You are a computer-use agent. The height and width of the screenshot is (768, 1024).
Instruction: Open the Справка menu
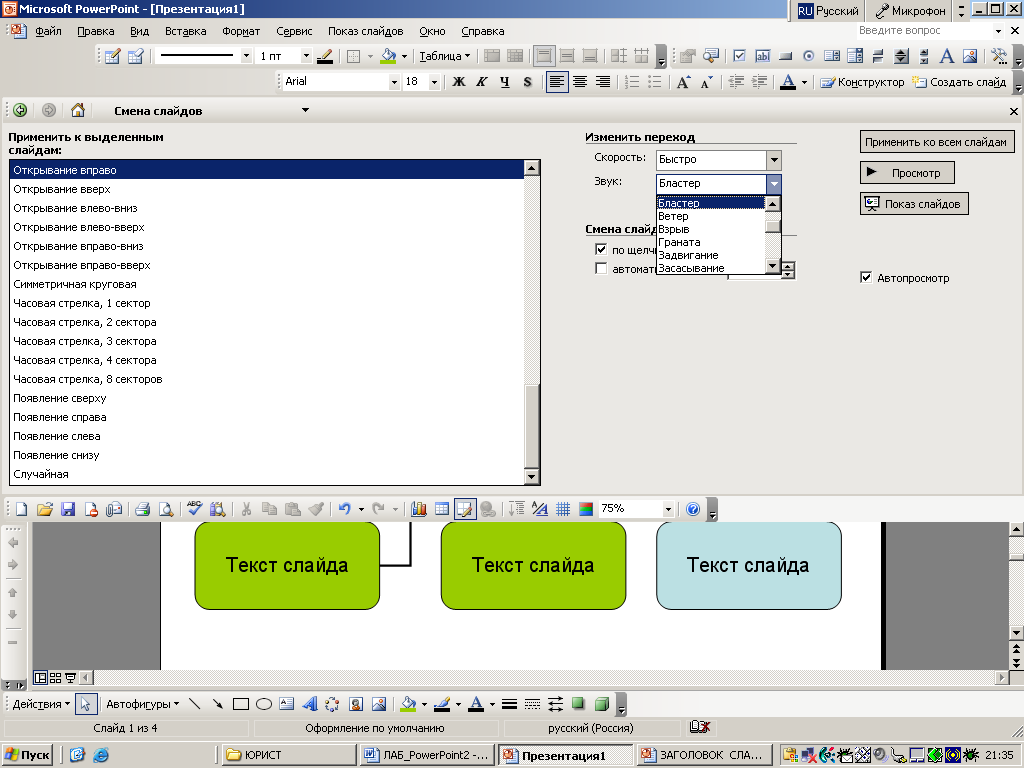click(483, 31)
